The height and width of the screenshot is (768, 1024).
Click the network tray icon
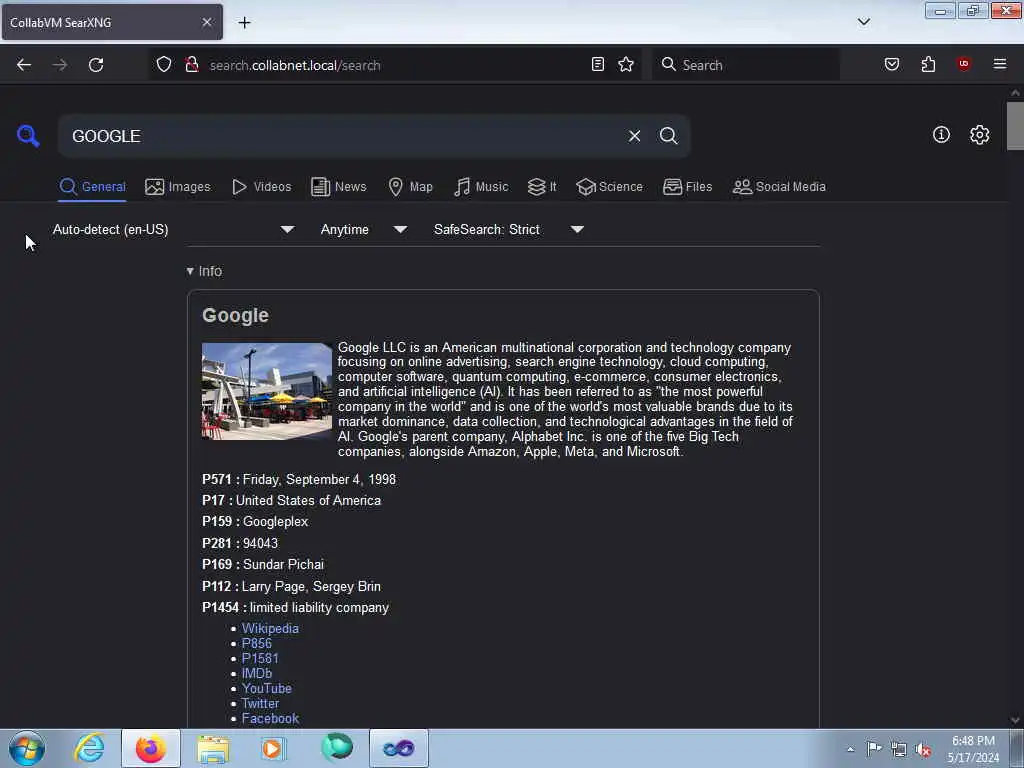point(899,750)
